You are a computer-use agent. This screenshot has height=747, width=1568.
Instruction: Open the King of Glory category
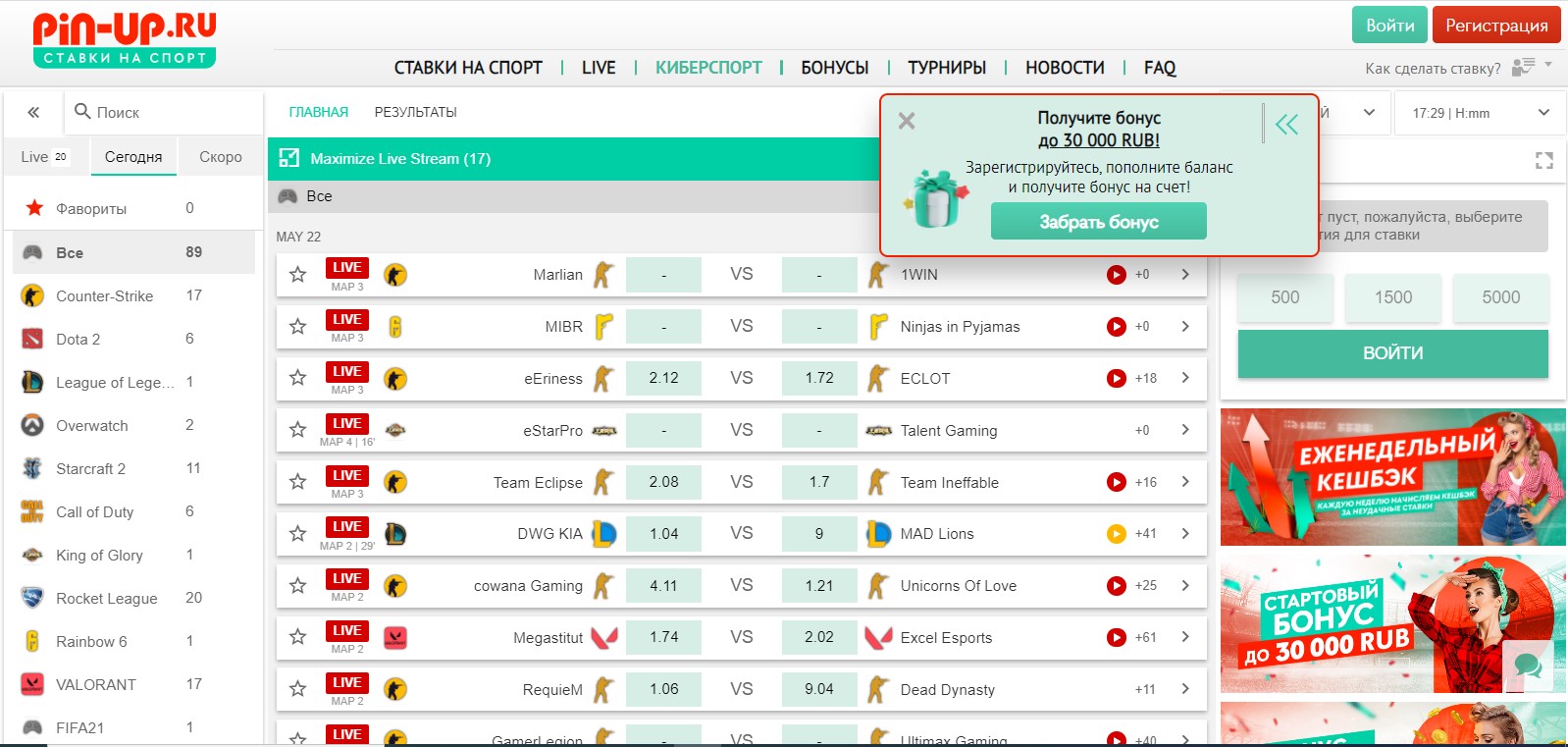pos(133,555)
